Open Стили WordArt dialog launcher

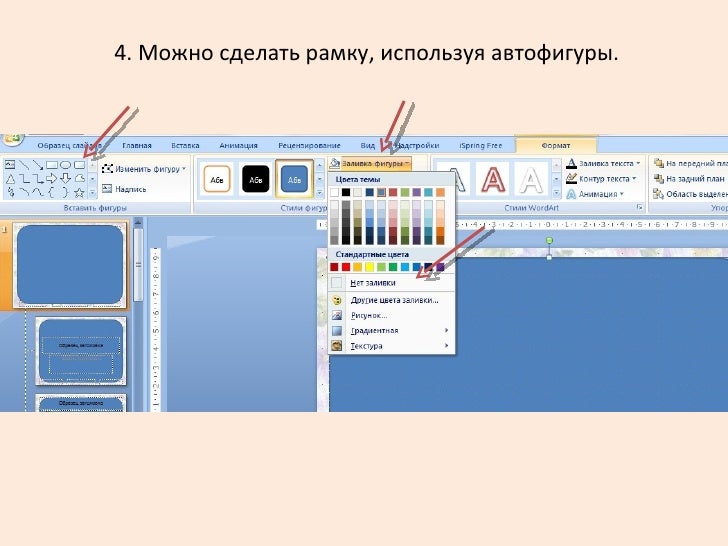point(640,208)
